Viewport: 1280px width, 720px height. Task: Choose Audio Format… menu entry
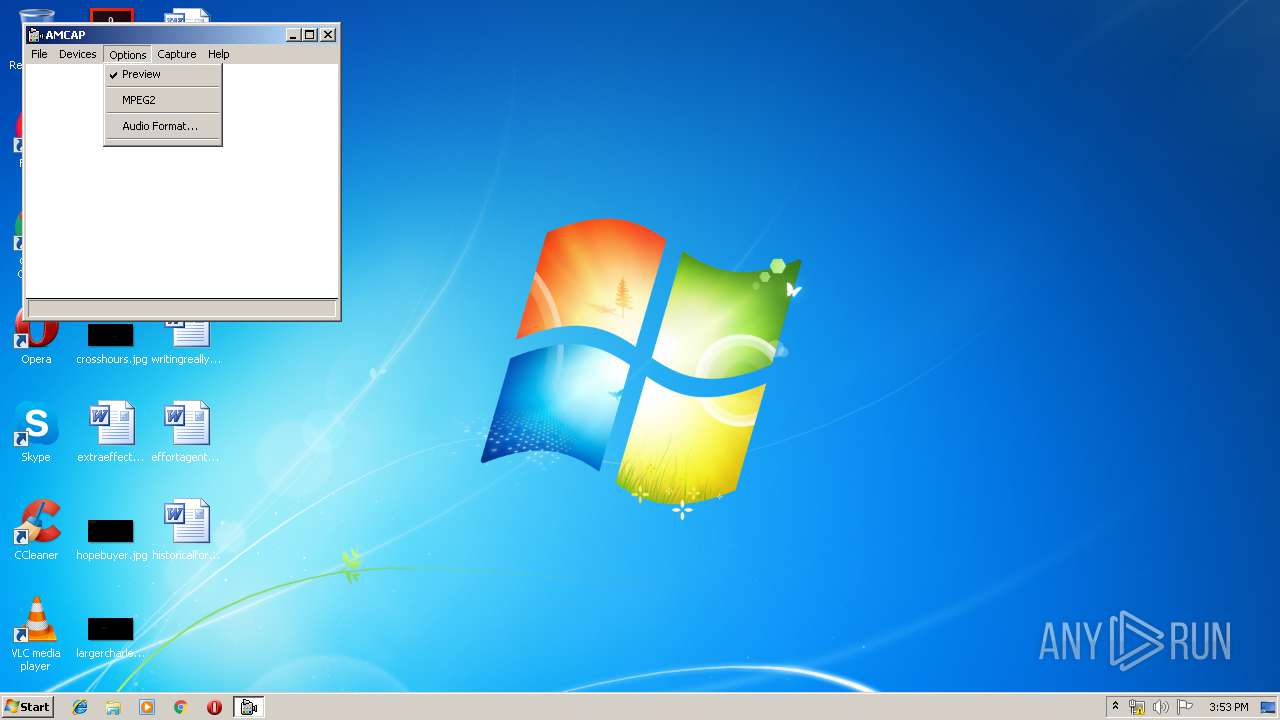pyautogui.click(x=162, y=126)
